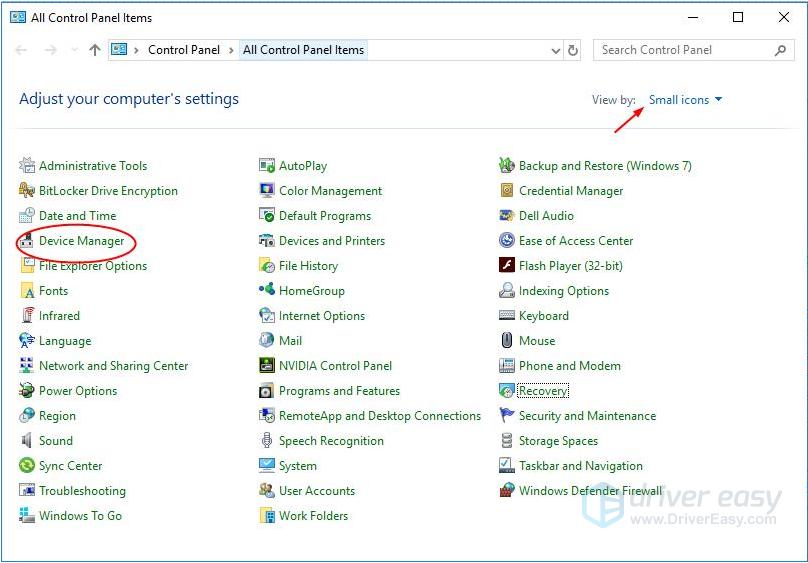The height and width of the screenshot is (563, 808).
Task: Click the Dell Audio icon
Action: pos(507,216)
